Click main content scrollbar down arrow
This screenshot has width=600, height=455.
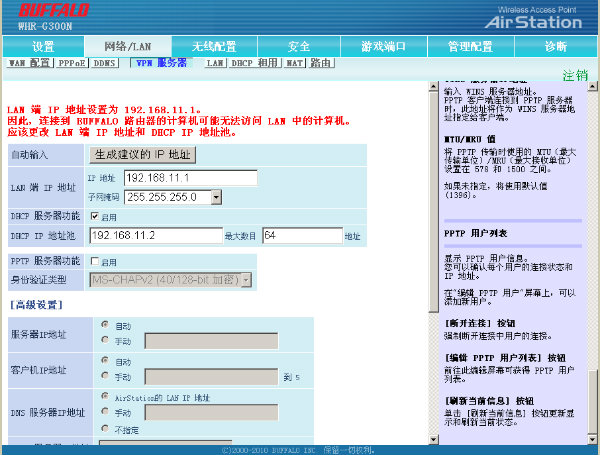coord(433,439)
